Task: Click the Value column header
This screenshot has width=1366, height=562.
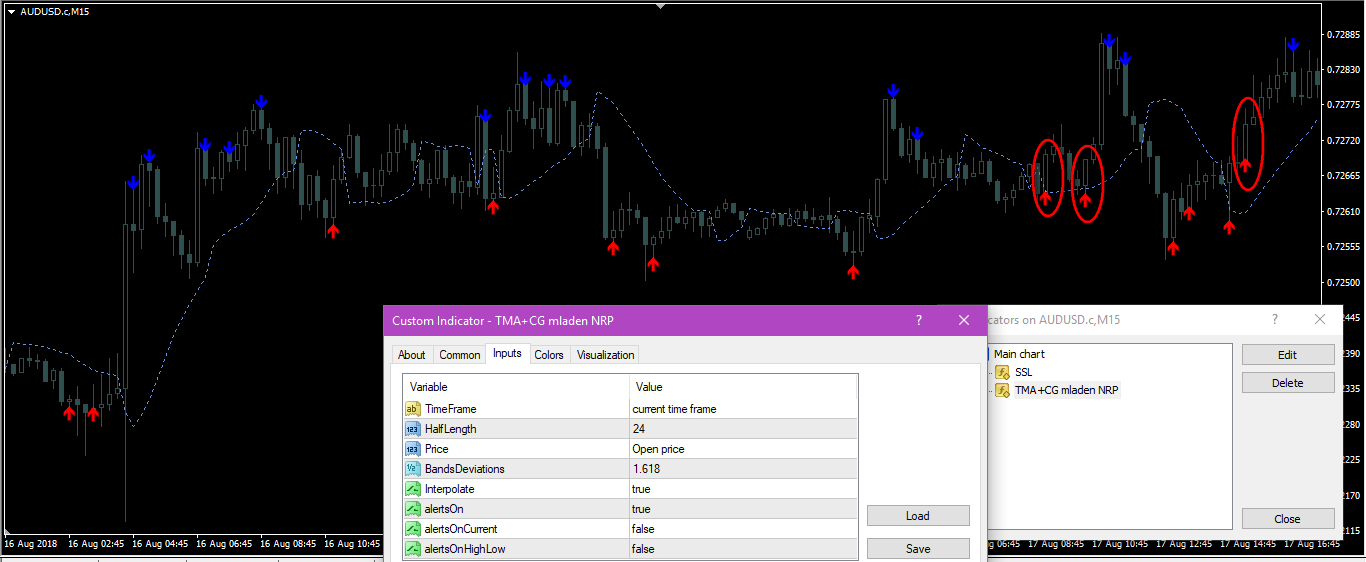Action: 743,387
